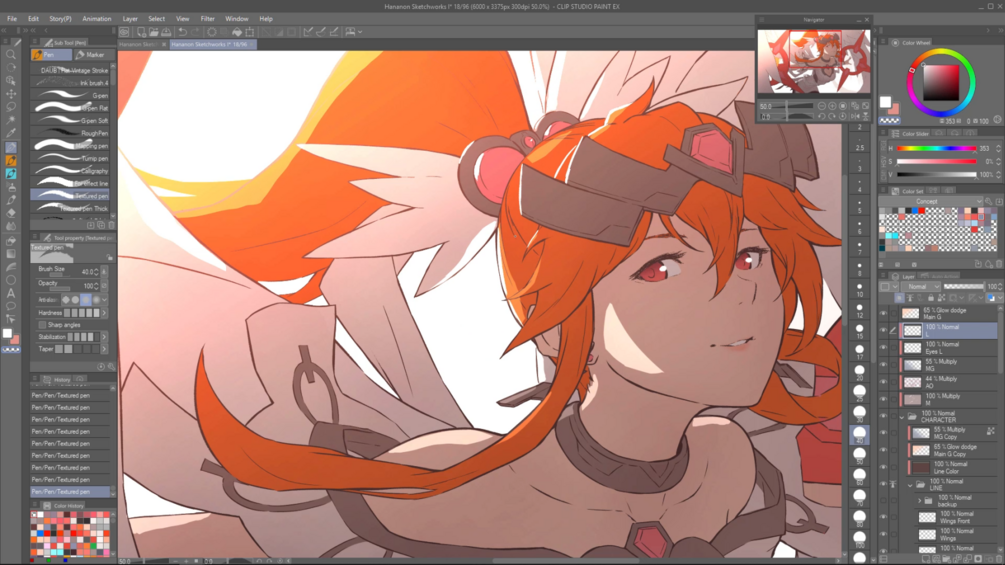1005x565 pixels.
Task: Select the Gradient tool
Action: [11, 254]
